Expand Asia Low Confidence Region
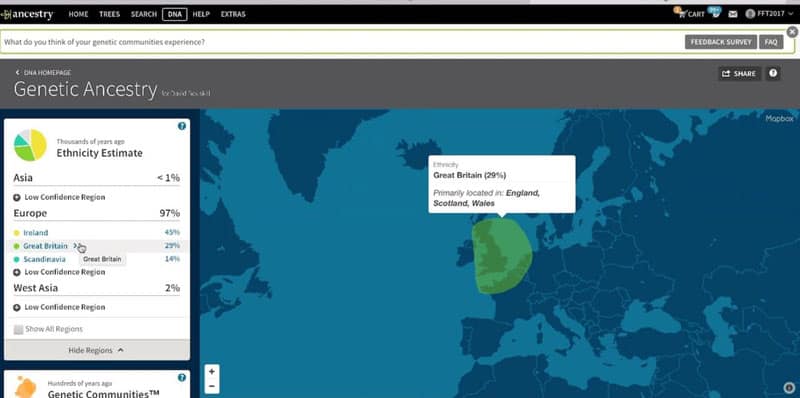800x398 pixels. pos(59,197)
